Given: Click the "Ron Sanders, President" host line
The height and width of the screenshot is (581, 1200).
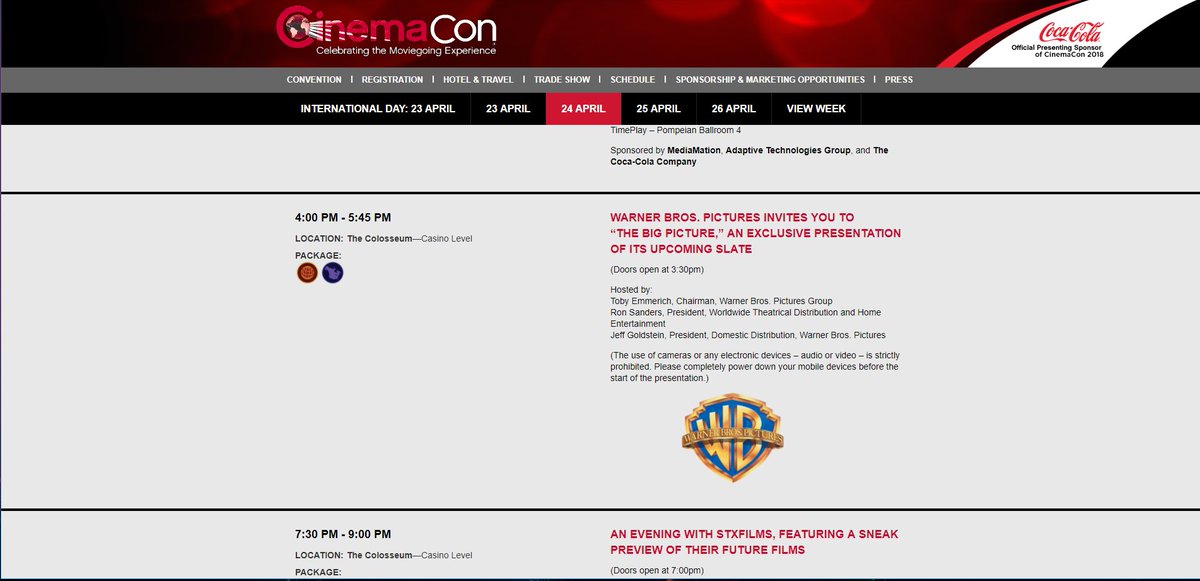Looking at the screenshot, I should 745,318.
